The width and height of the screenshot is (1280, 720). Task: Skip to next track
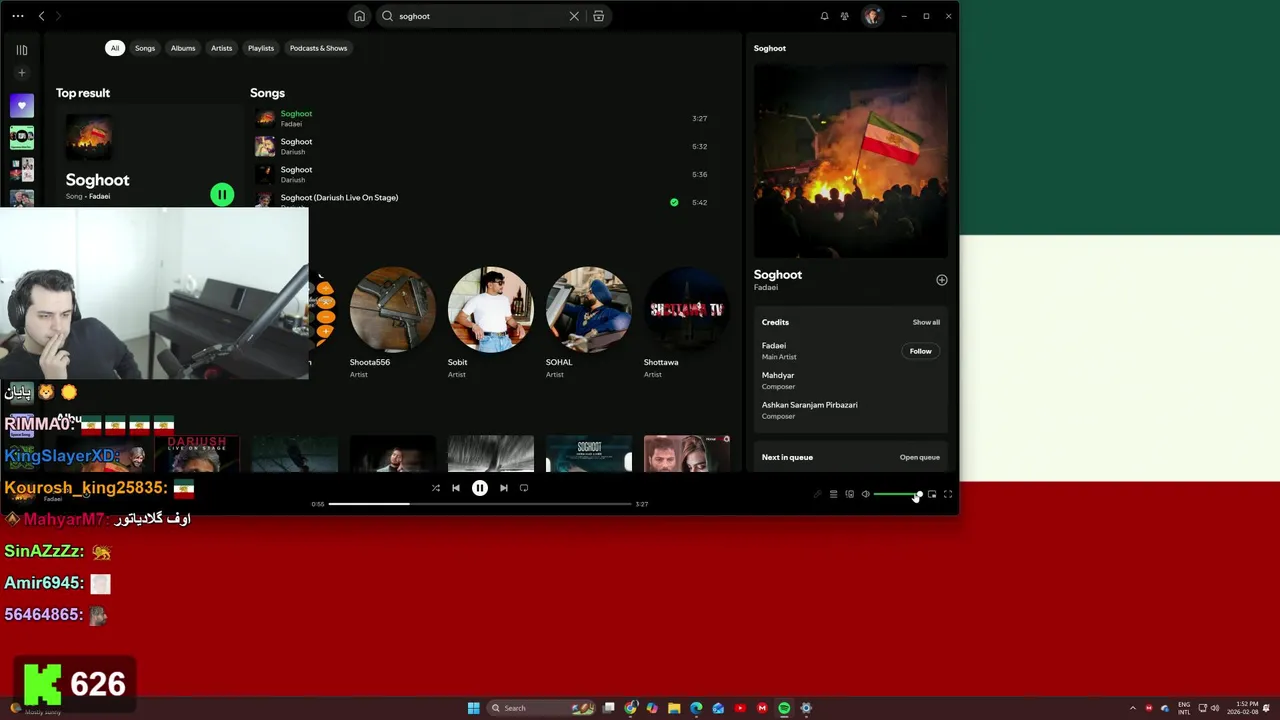(504, 488)
